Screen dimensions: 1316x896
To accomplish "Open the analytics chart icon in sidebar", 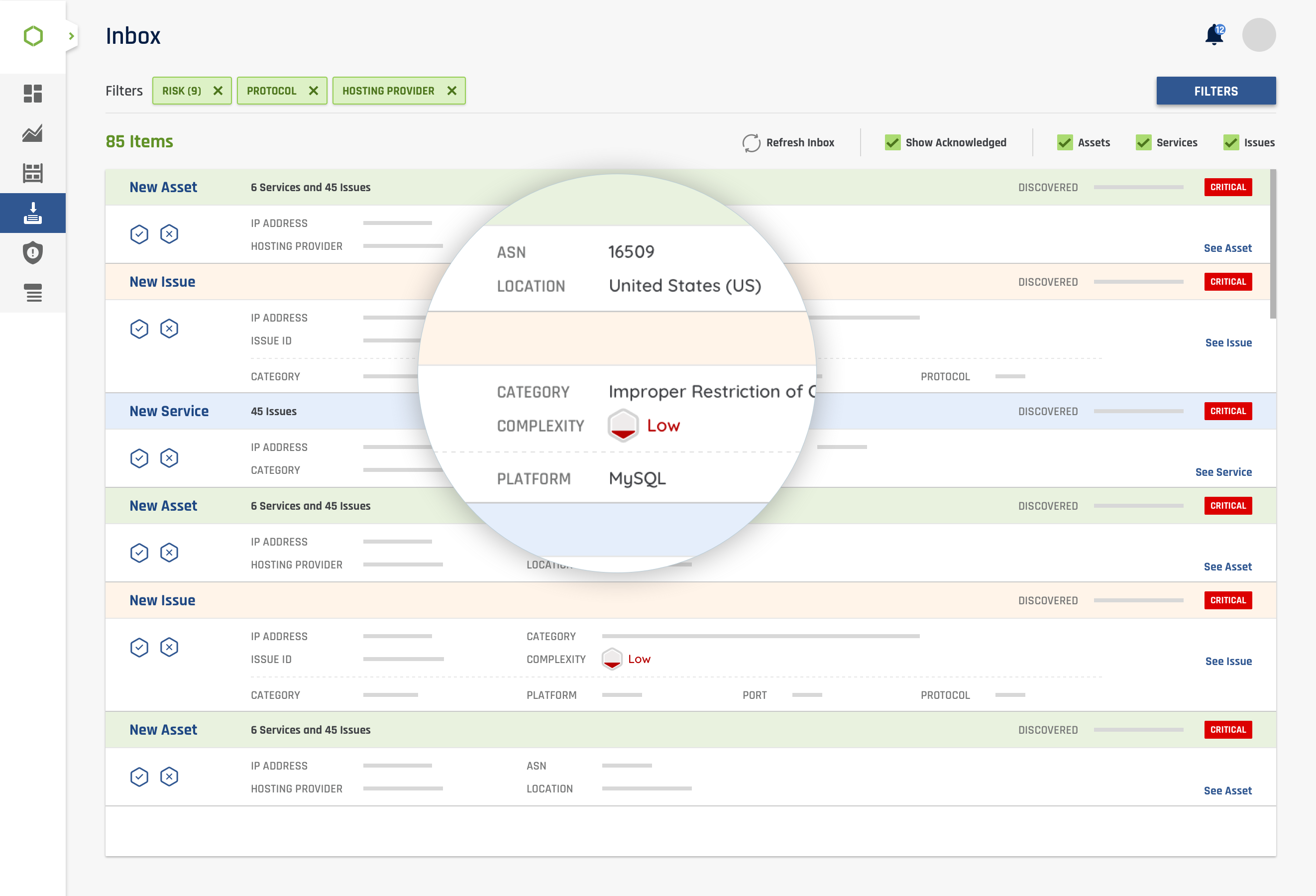I will click(33, 133).
